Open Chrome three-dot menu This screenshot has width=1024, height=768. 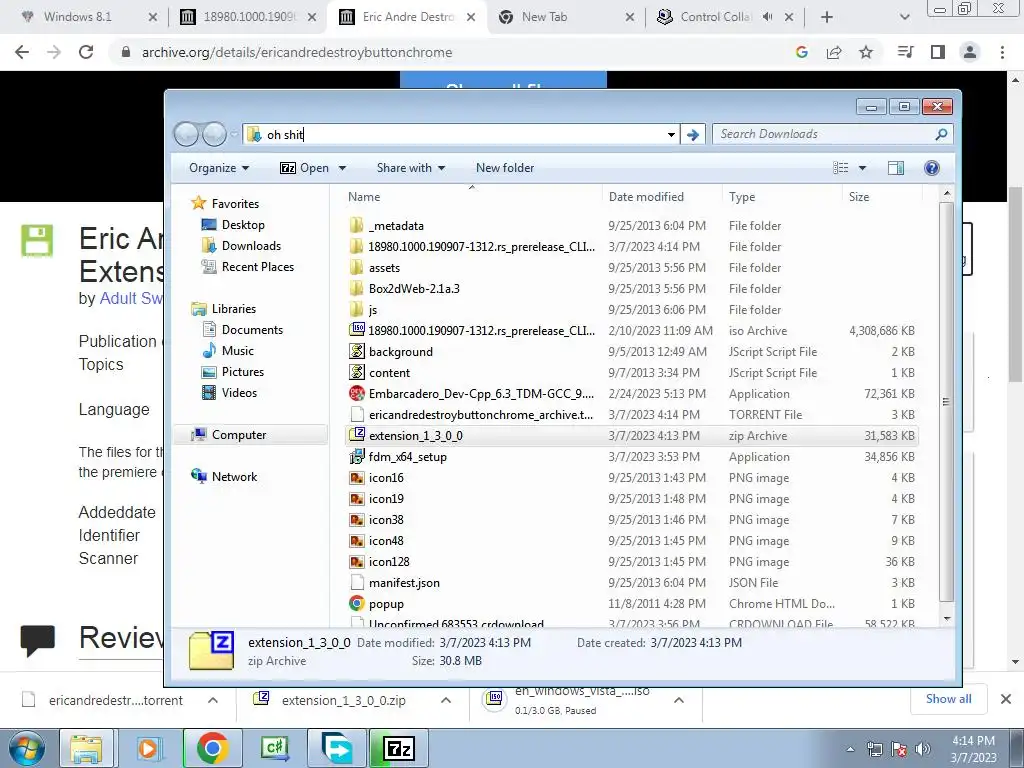[x=1002, y=52]
